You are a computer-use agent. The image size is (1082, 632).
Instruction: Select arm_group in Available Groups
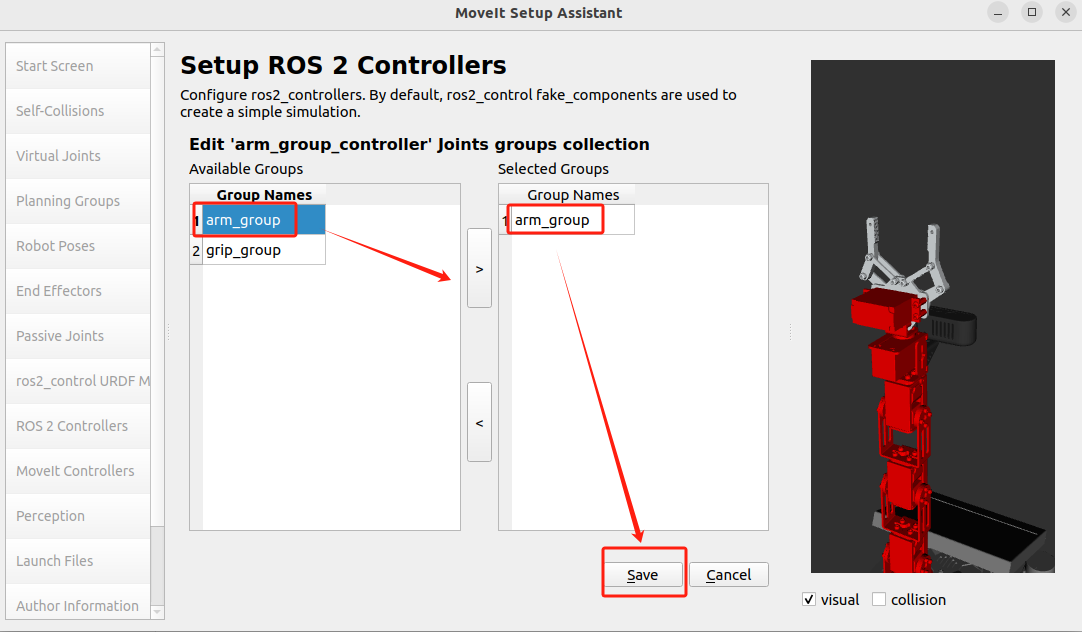point(264,220)
